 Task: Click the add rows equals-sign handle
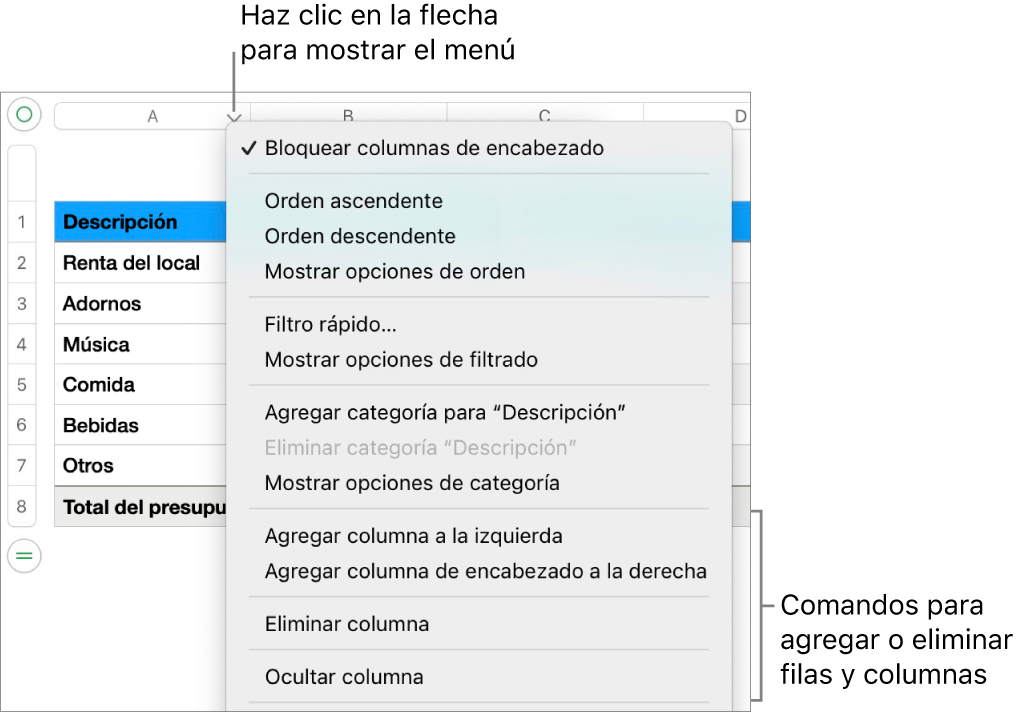click(24, 556)
